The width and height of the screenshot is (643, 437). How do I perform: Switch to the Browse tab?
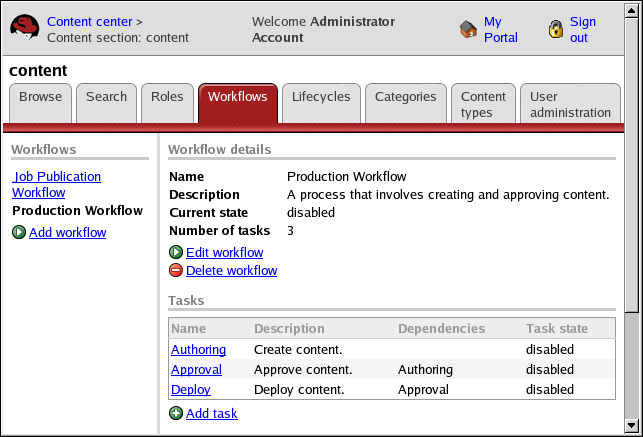click(x=40, y=103)
